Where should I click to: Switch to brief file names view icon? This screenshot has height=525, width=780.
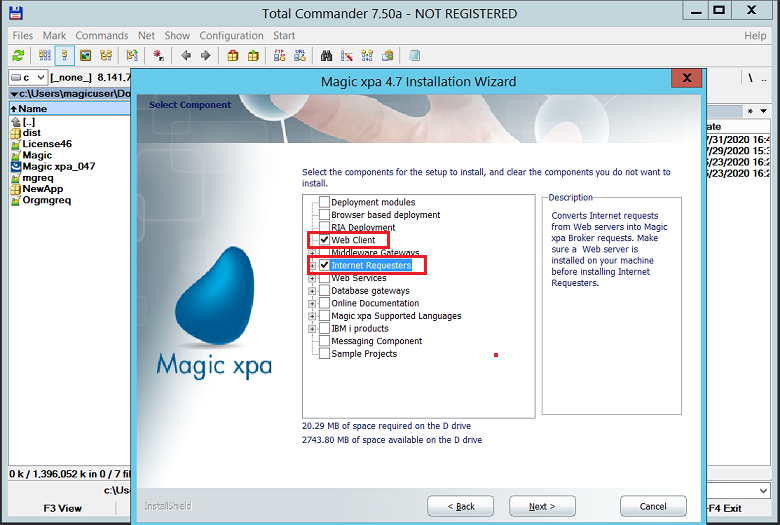click(x=45, y=55)
